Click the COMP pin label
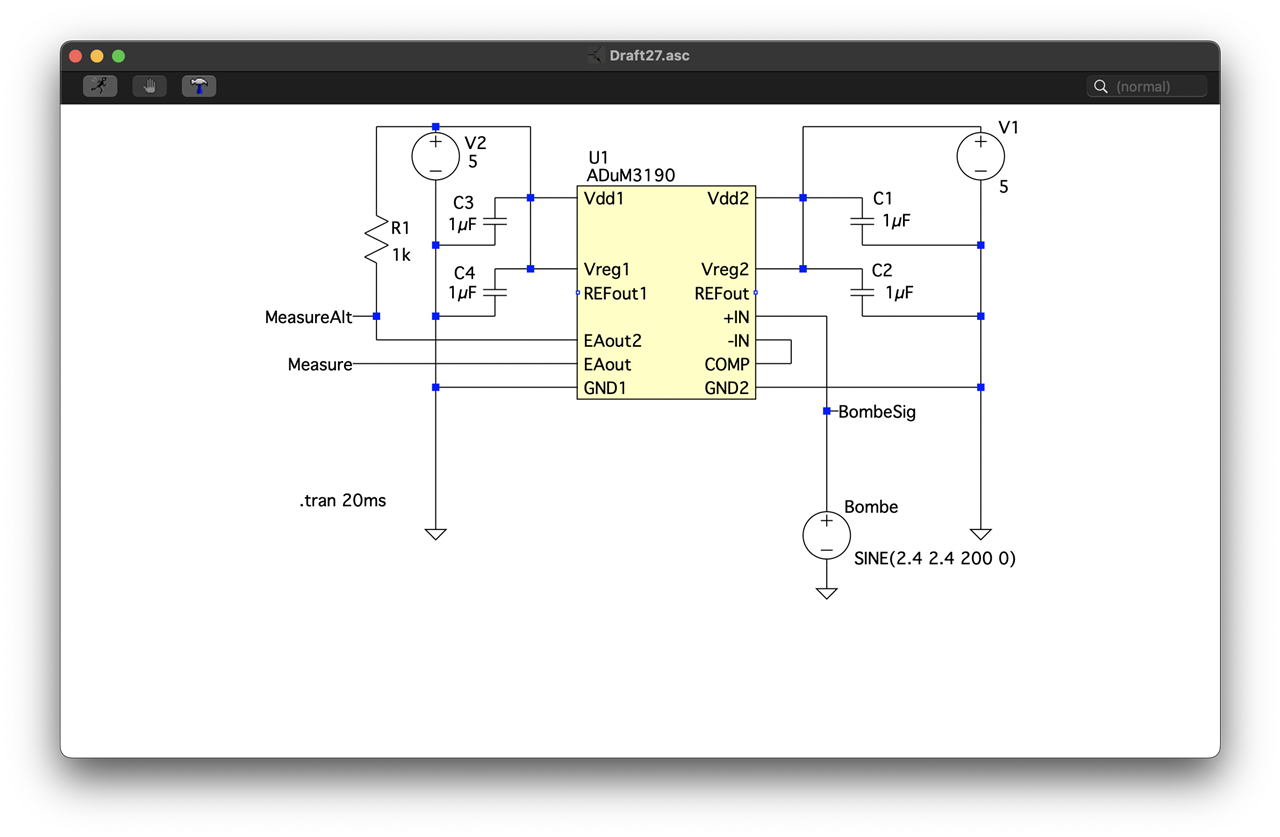This screenshot has height=837, width=1280. [727, 365]
